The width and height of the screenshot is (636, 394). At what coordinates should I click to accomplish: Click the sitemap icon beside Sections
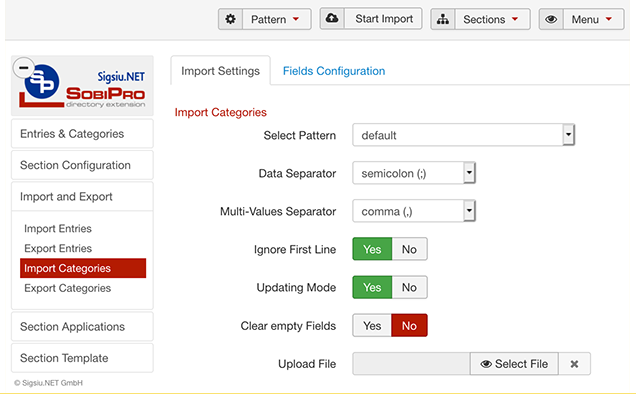(443, 19)
